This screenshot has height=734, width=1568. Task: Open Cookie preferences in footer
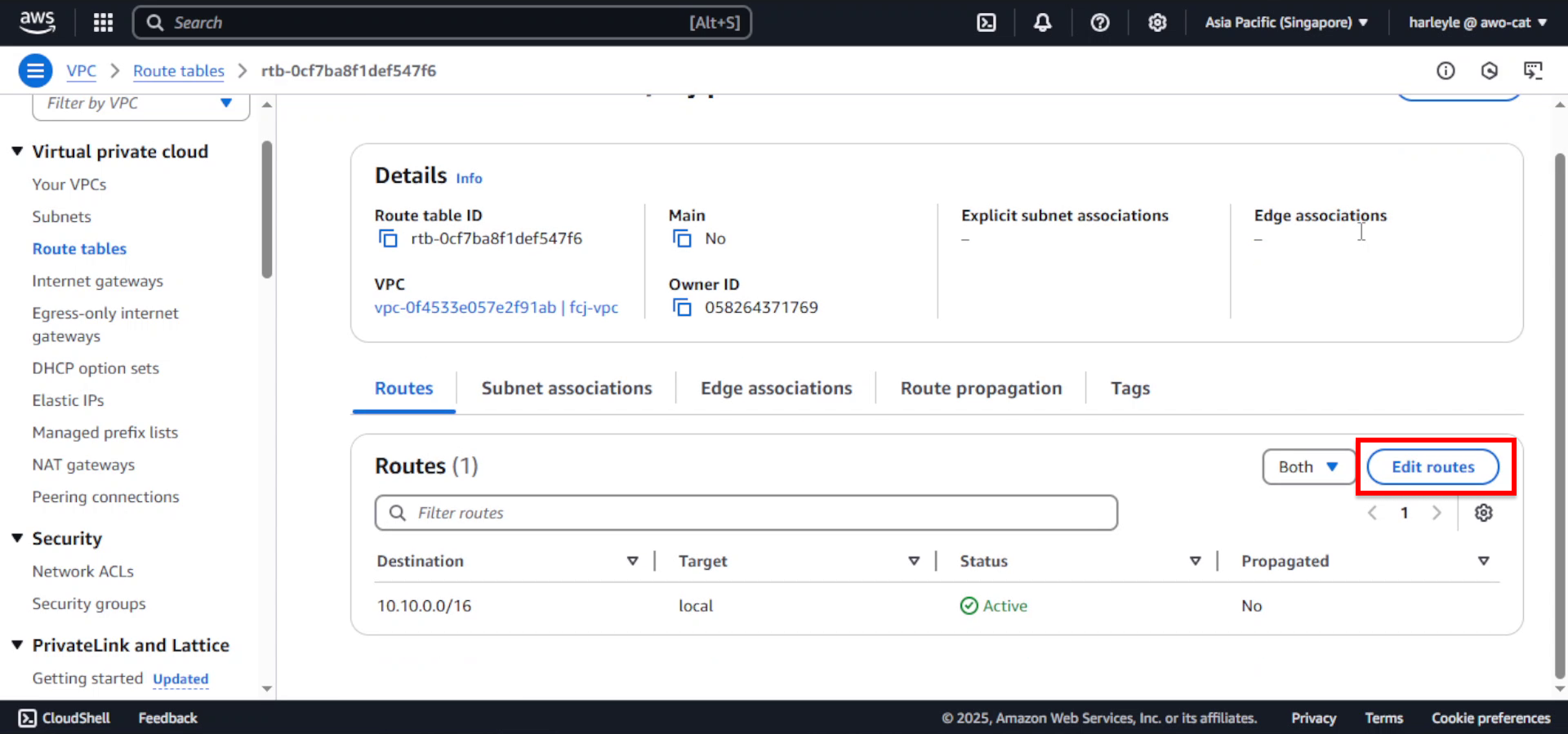coord(1490,718)
